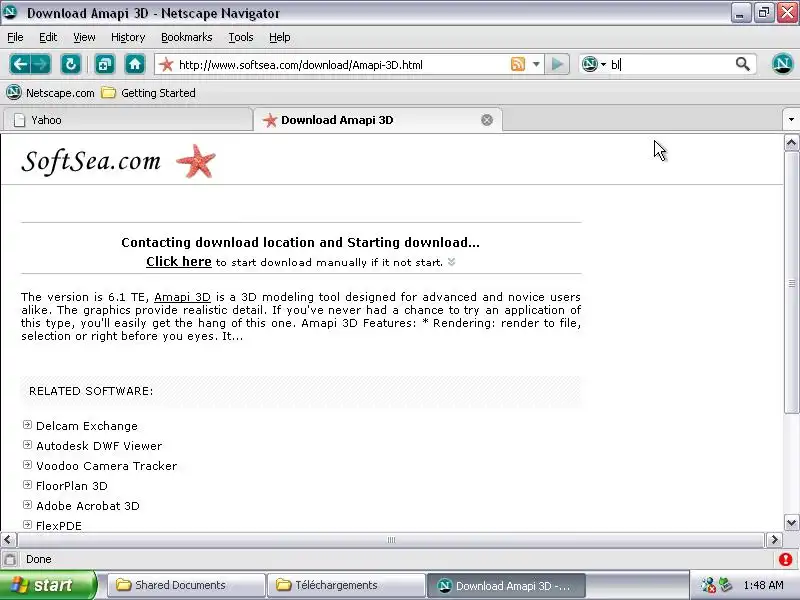Screen dimensions: 800x600
Task: Click the status bar sidebar icon beside Done
Action: coord(10,559)
